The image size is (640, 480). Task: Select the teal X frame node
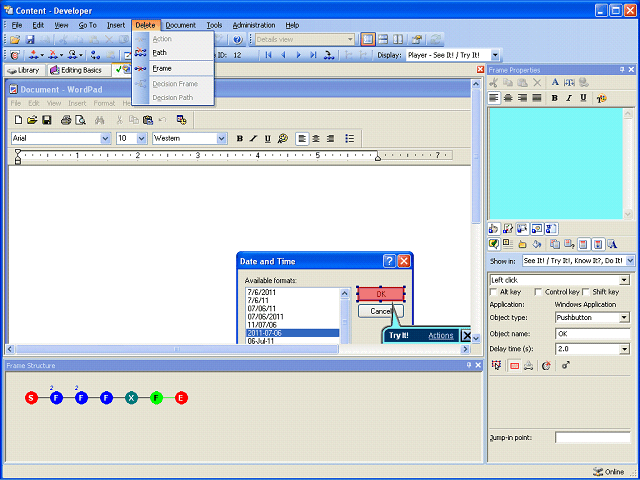(131, 398)
